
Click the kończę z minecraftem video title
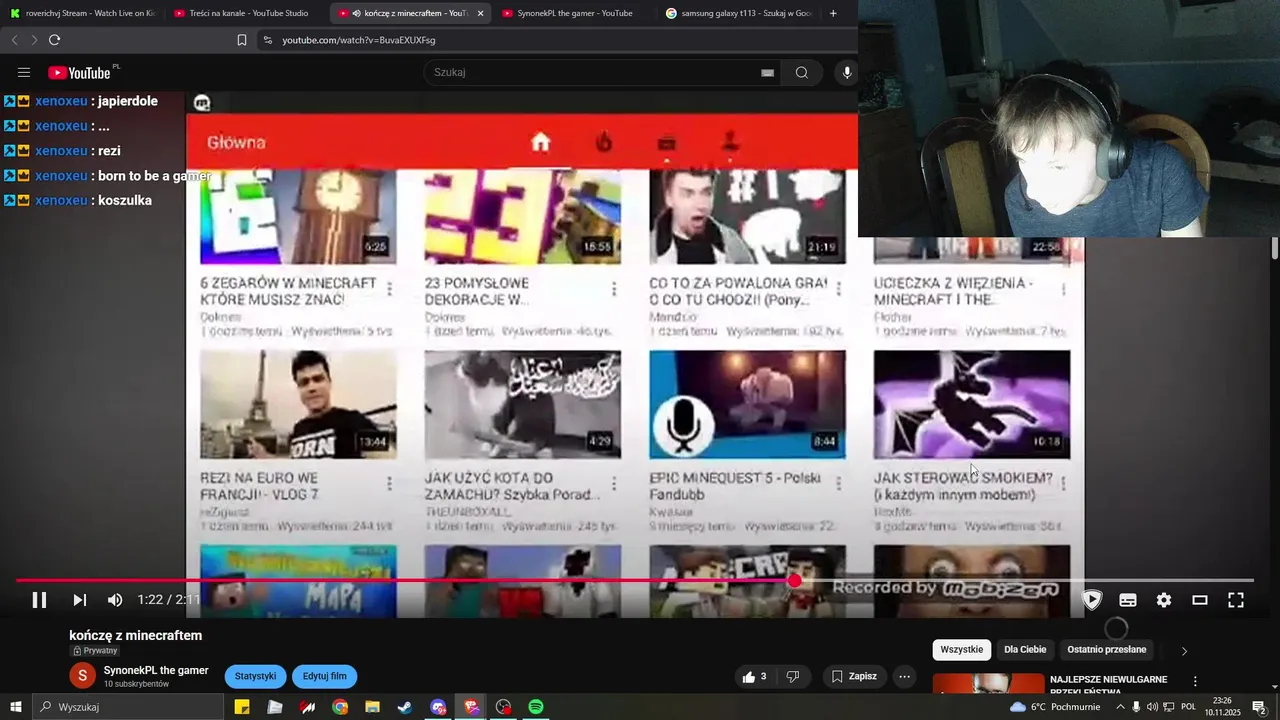136,636
